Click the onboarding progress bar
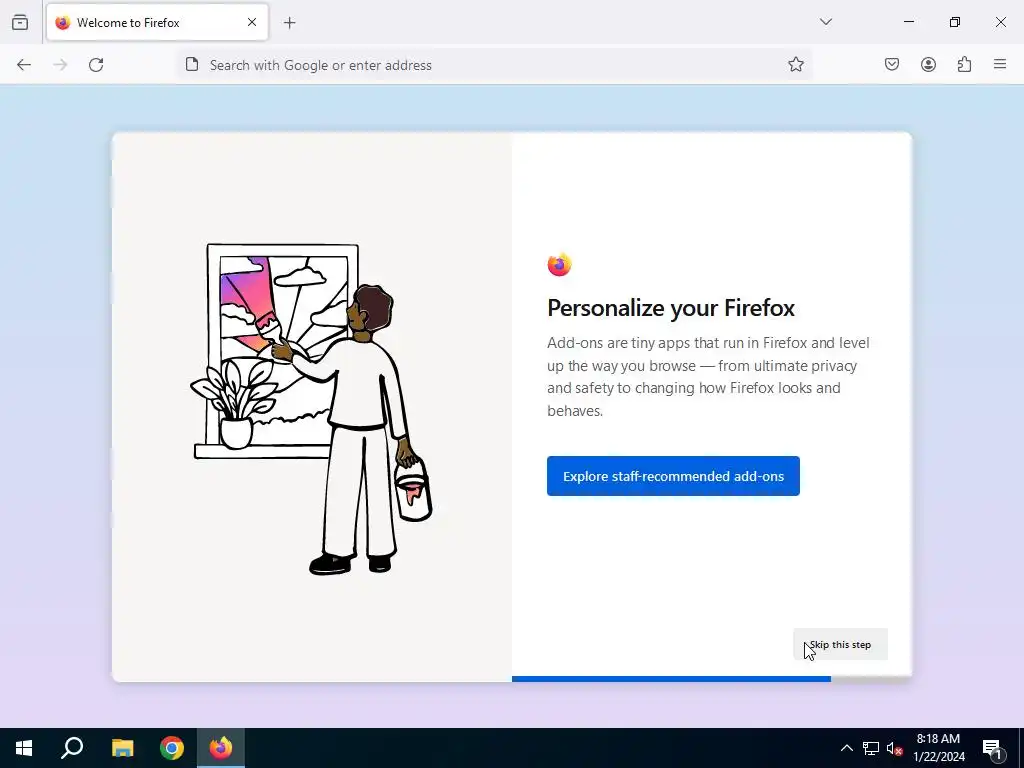This screenshot has width=1024, height=768. pos(712,679)
